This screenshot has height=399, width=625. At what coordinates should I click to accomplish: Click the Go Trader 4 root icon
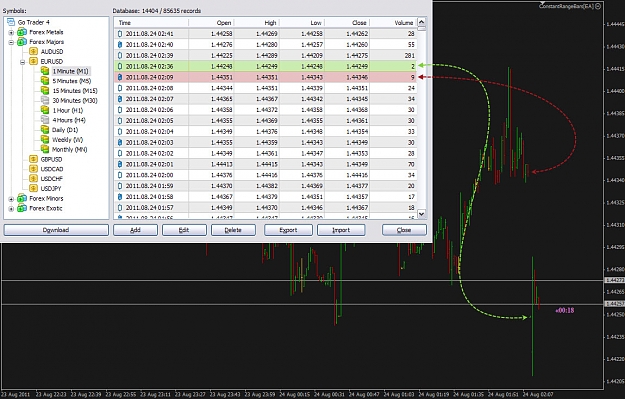click(11, 22)
